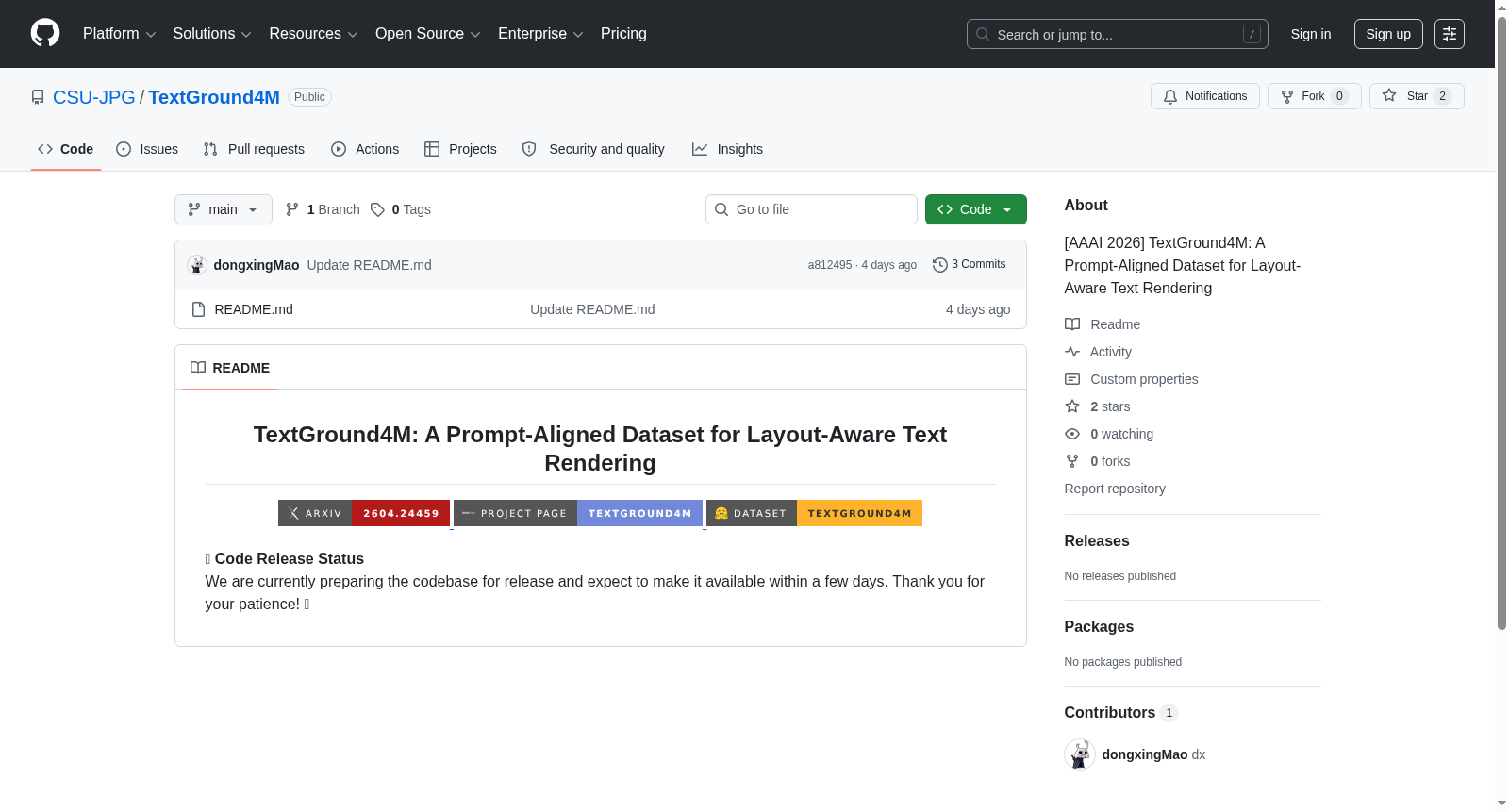Open appearance settings icon button
Image resolution: width=1509 pixels, height=812 pixels.
[1450, 34]
